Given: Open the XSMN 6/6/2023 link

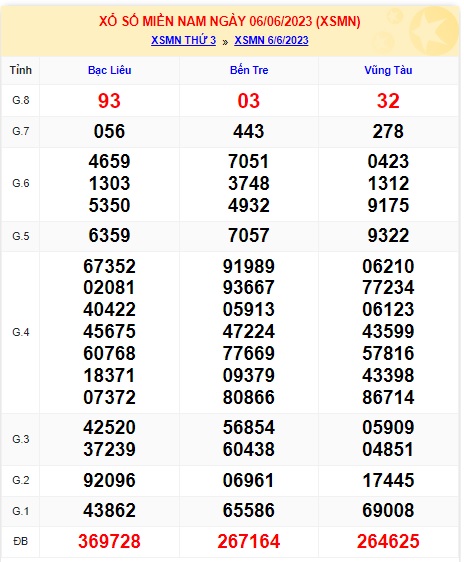Looking at the screenshot, I should coord(271,40).
